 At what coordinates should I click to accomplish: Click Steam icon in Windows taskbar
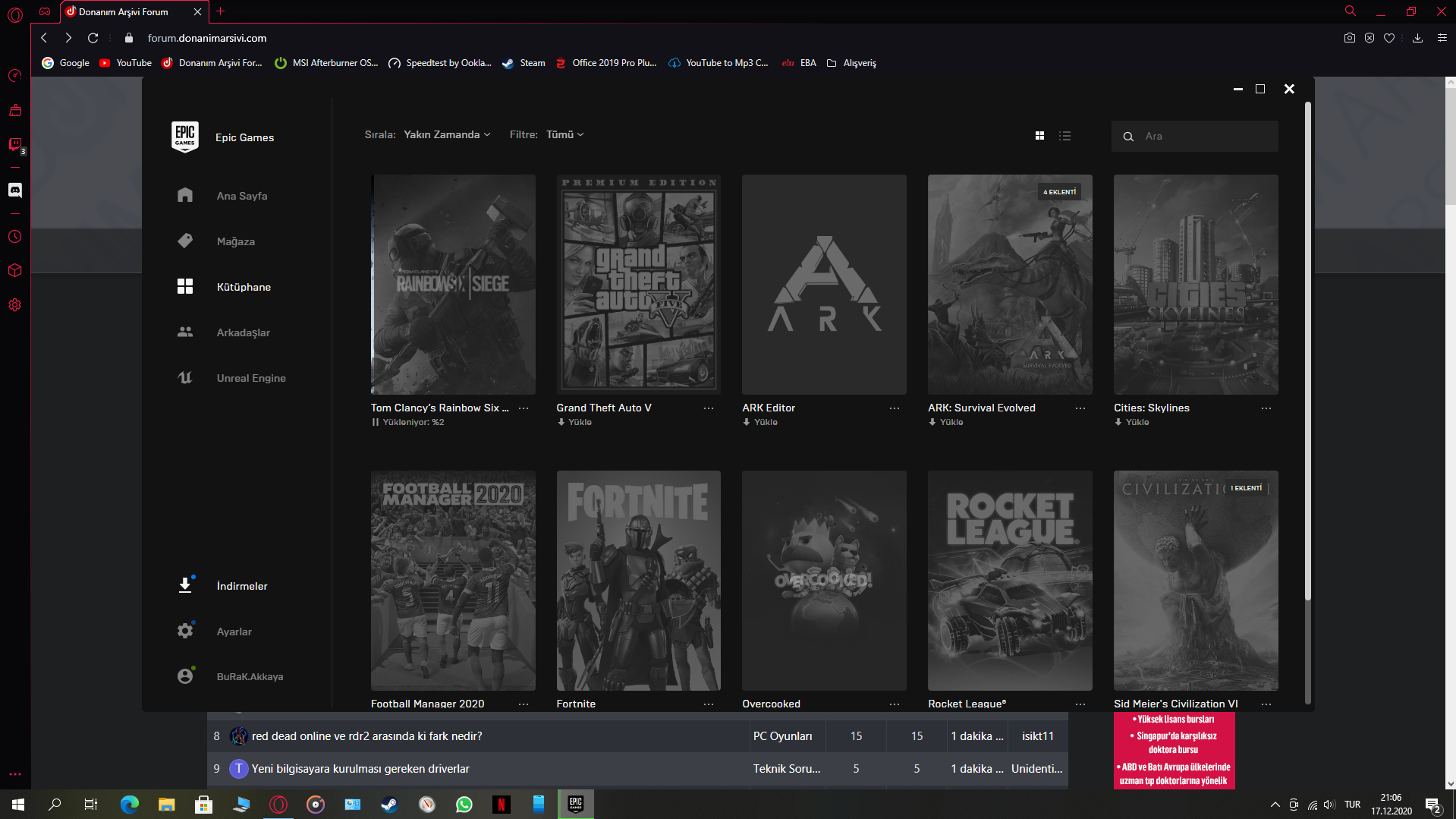(390, 805)
